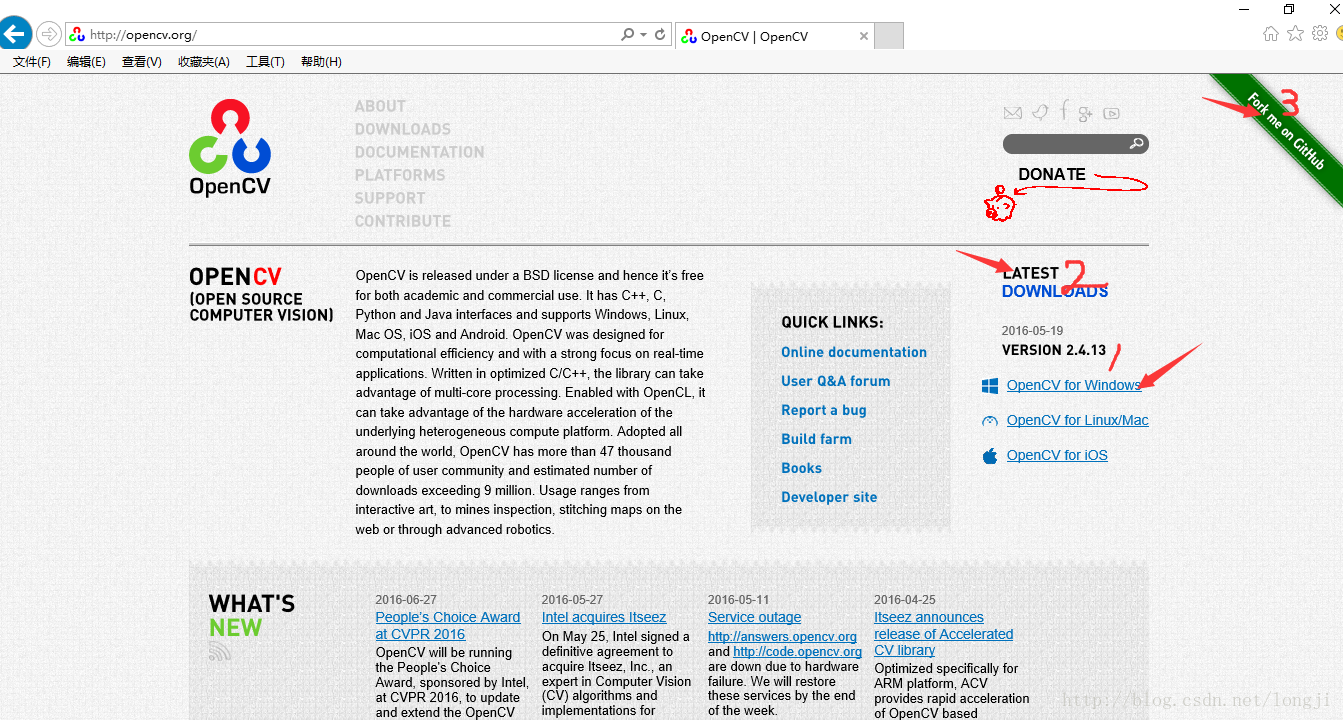Click the Facebook icon
The width and height of the screenshot is (1343, 720).
click(x=1064, y=111)
